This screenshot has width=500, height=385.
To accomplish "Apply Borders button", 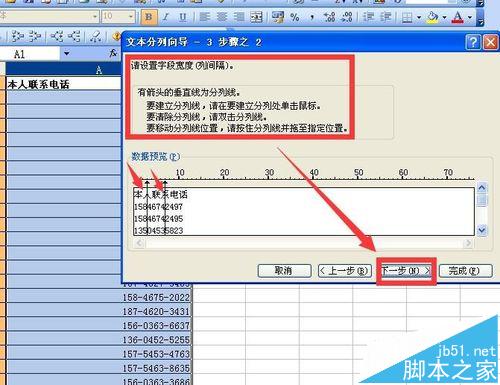I will (407, 17).
